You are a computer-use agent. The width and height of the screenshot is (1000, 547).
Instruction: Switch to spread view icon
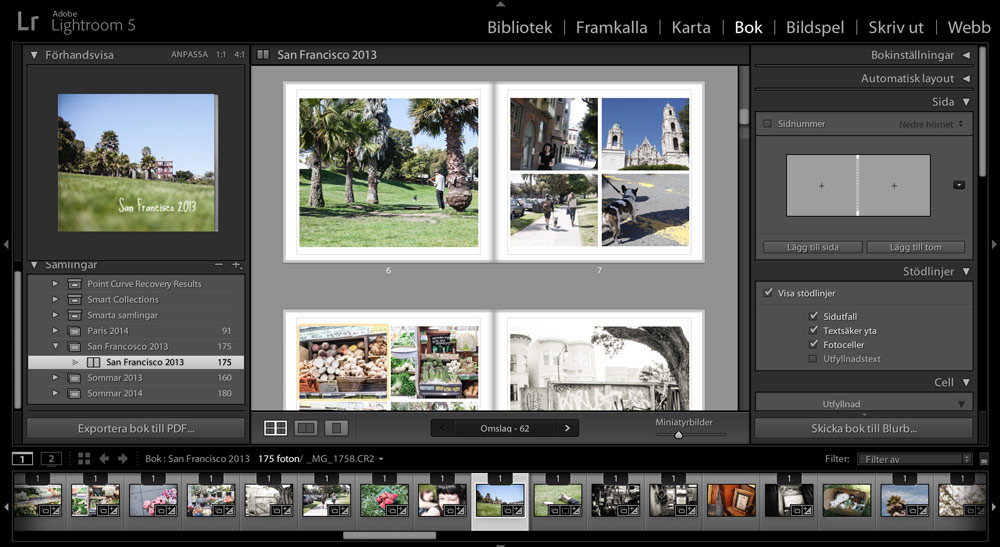tap(307, 428)
